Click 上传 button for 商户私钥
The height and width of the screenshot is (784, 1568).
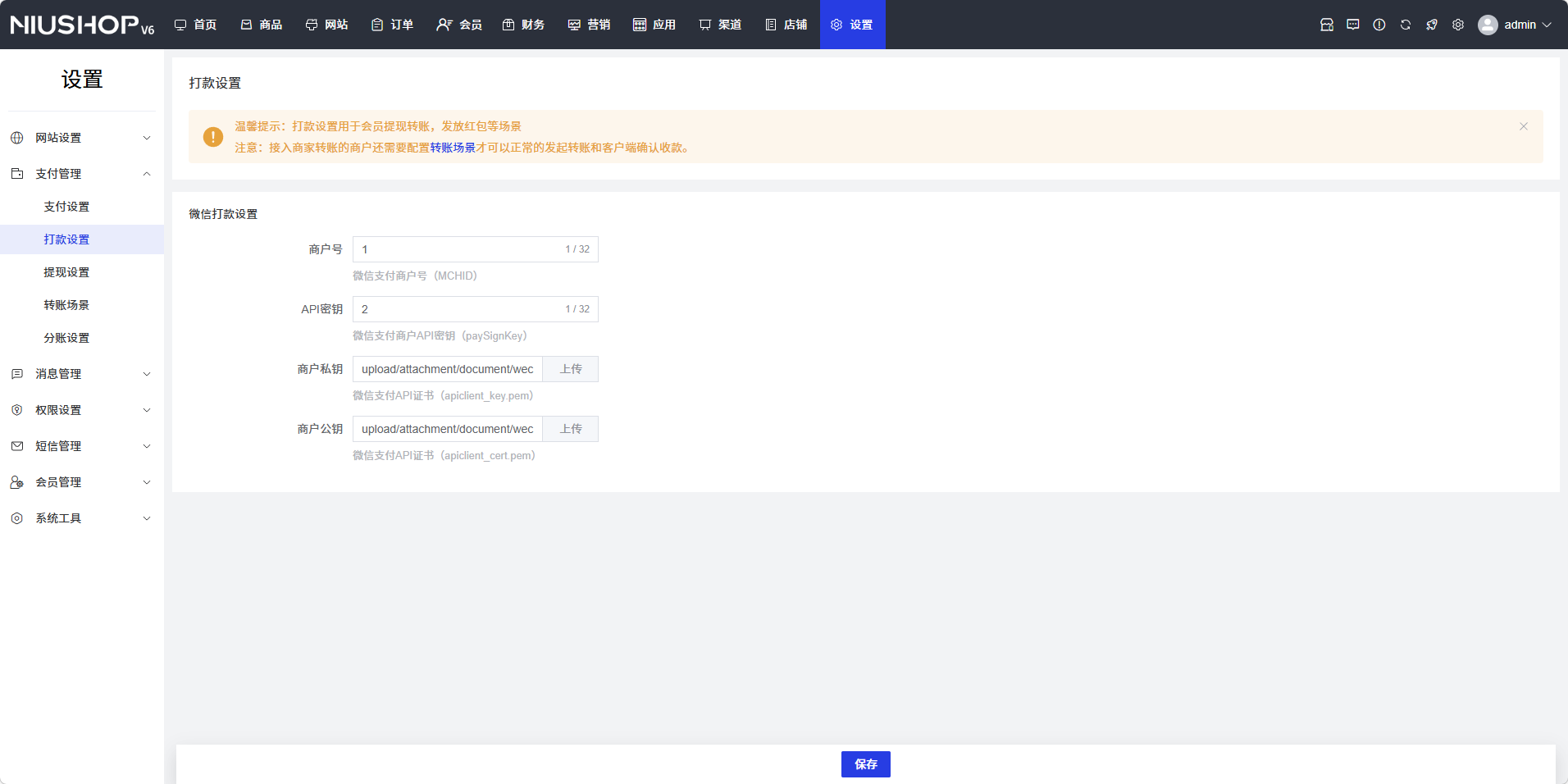(571, 369)
